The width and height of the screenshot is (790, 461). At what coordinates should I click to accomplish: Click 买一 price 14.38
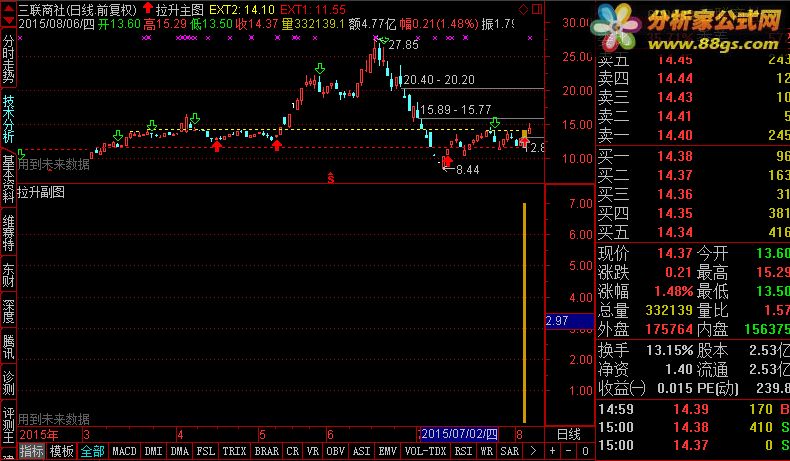[x=675, y=156]
